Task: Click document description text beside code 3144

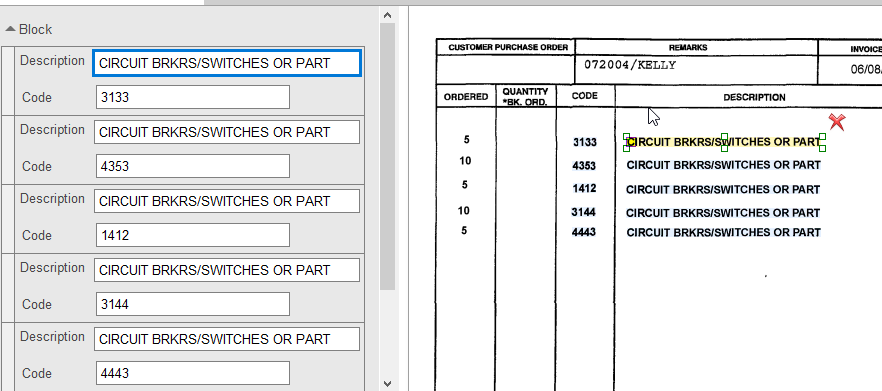Action: pyautogui.click(x=723, y=213)
